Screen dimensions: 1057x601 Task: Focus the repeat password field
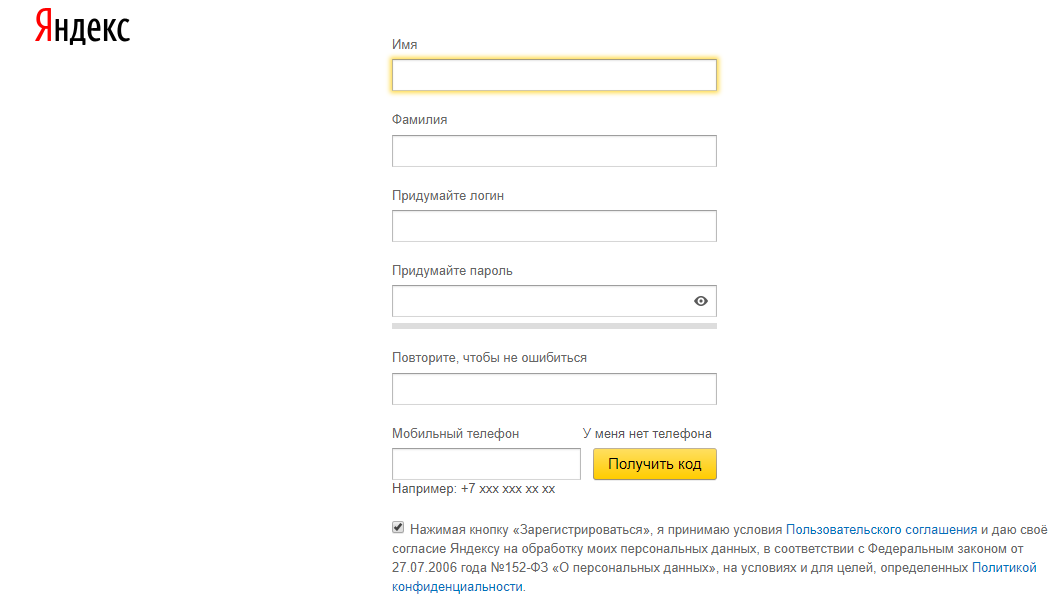(554, 389)
